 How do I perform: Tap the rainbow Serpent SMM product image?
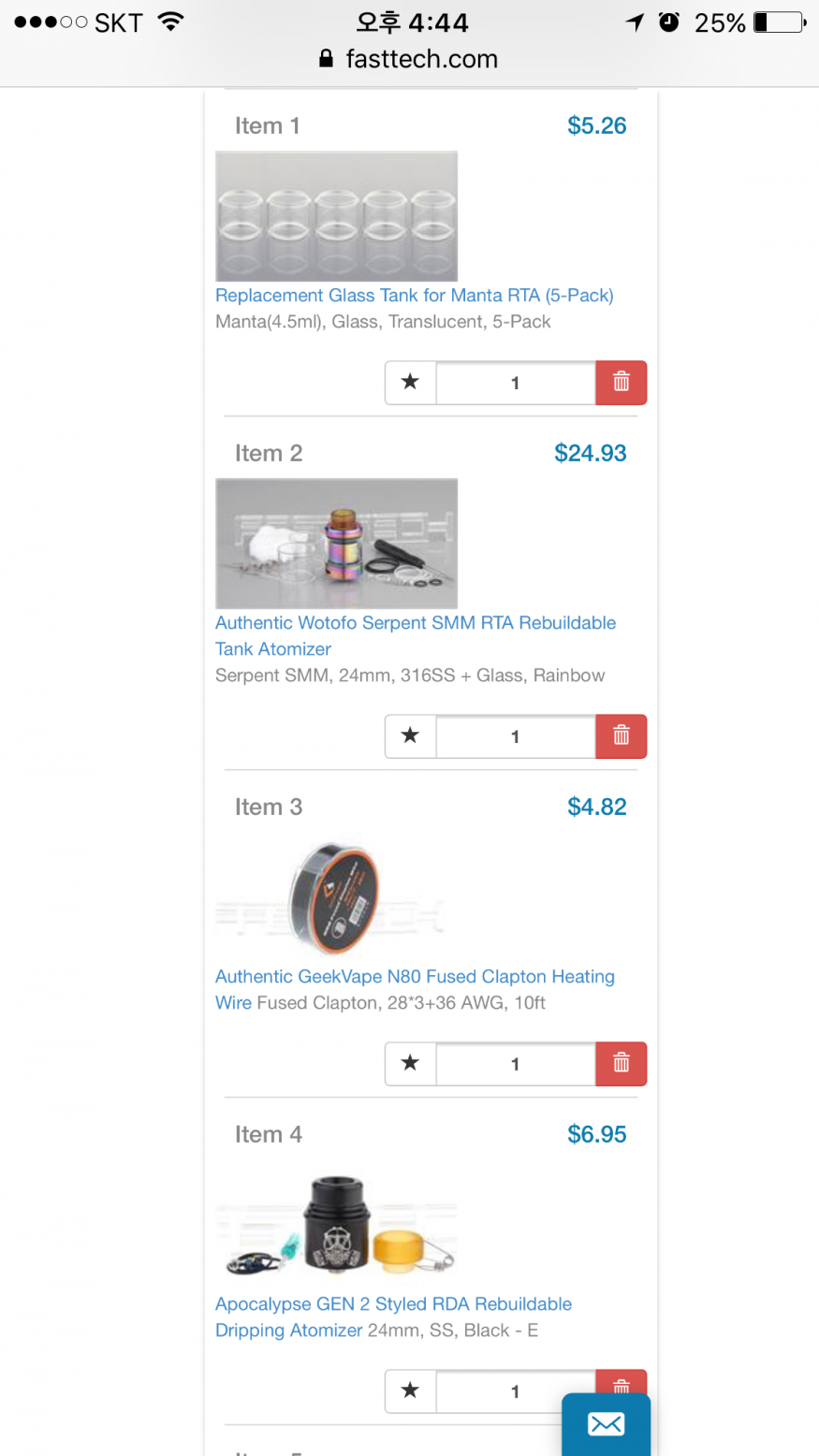coord(337,544)
